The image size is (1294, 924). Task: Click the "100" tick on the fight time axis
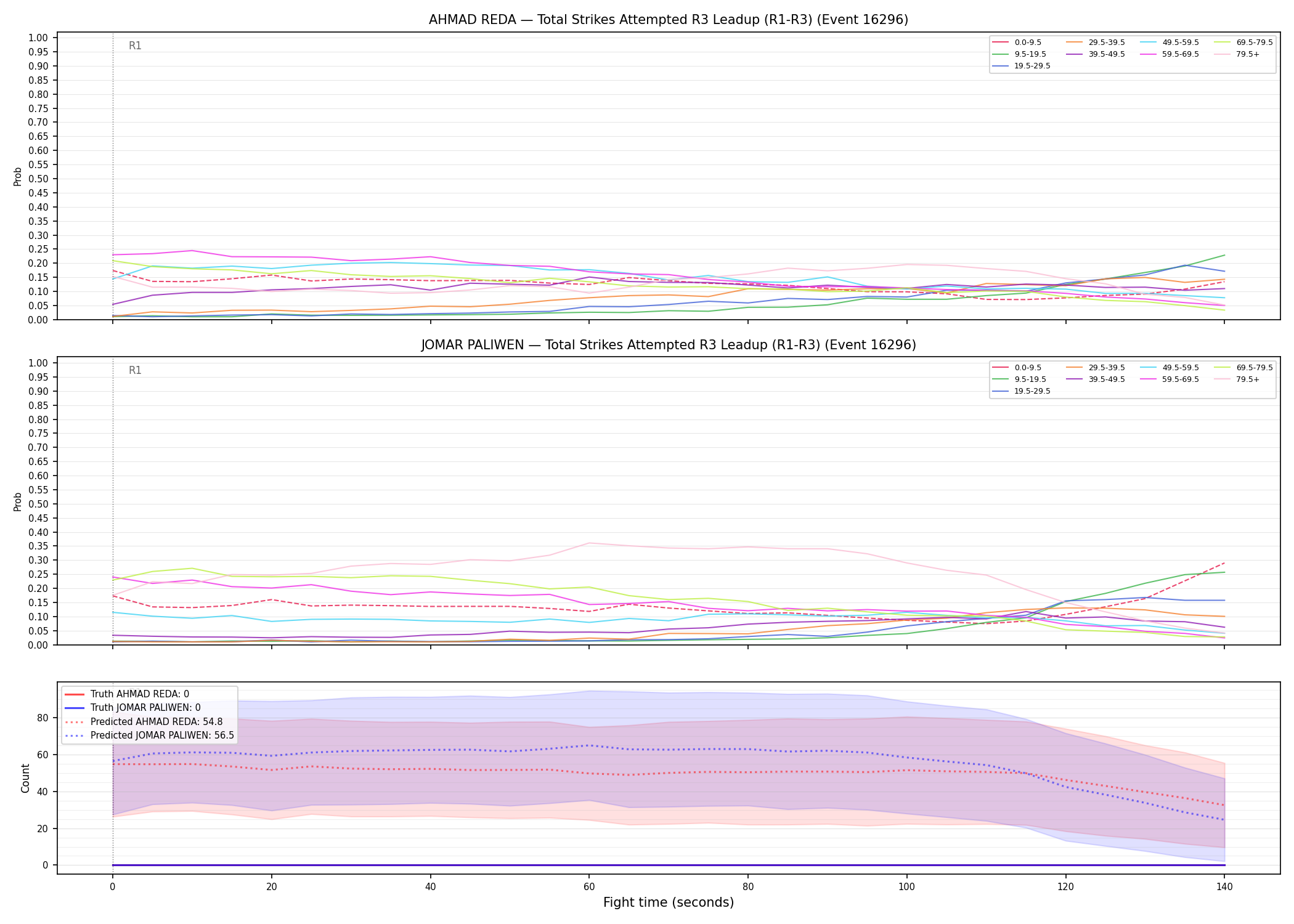click(x=906, y=887)
